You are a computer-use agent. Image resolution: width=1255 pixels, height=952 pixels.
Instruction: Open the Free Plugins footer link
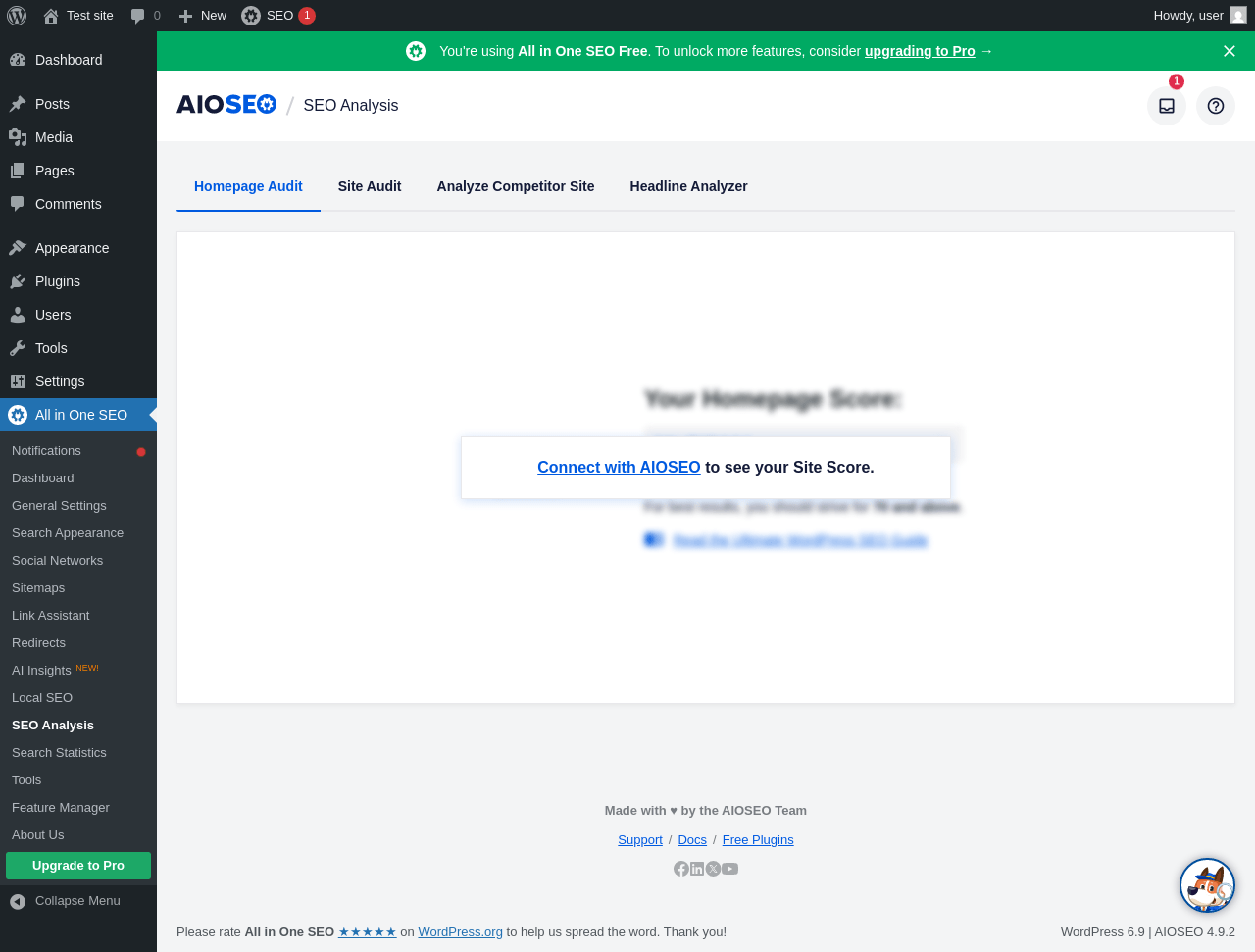click(x=758, y=840)
